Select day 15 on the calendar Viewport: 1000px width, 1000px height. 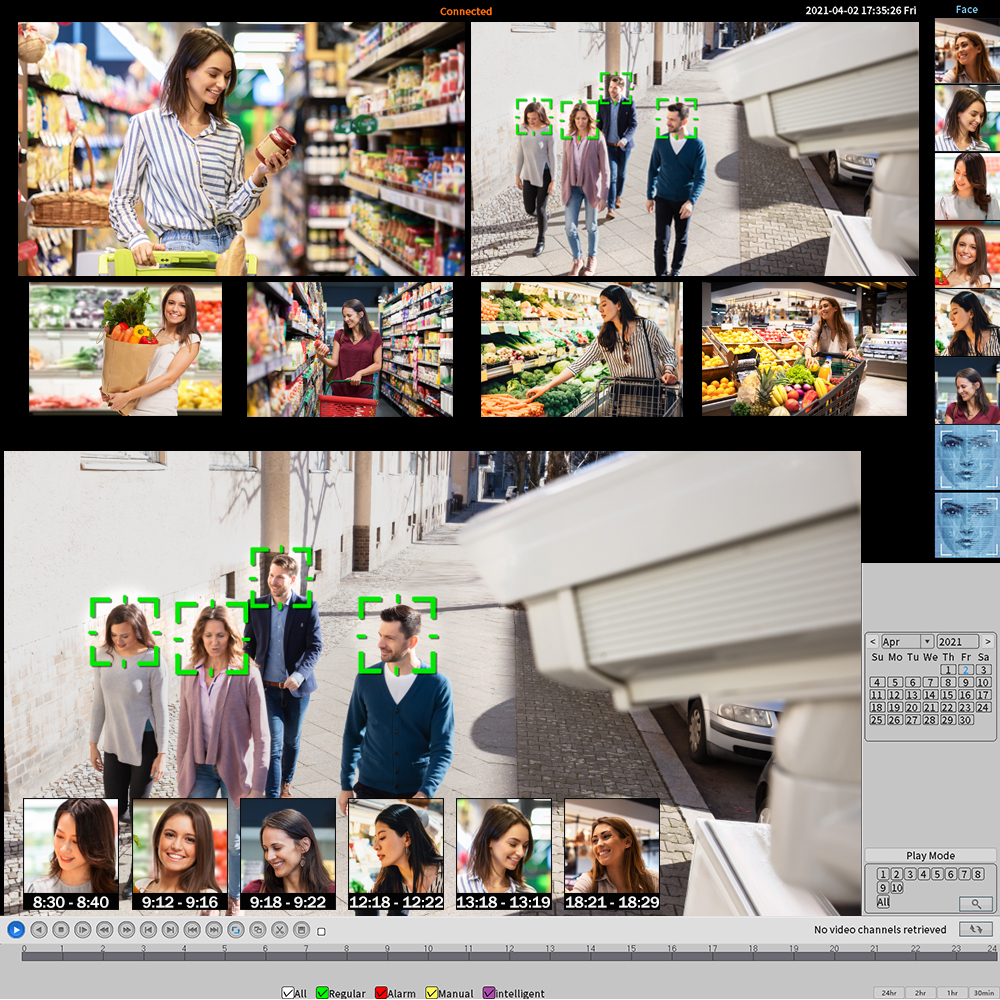[948, 695]
